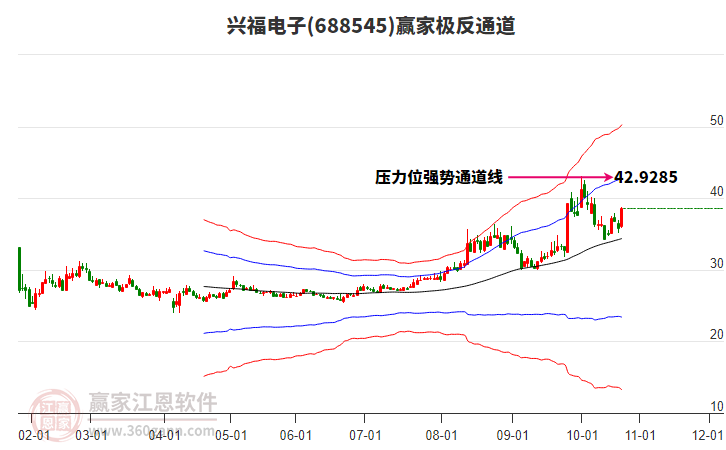The width and height of the screenshot is (726, 450).
Task: Click the x-axis date 03-01
Action: point(91,435)
